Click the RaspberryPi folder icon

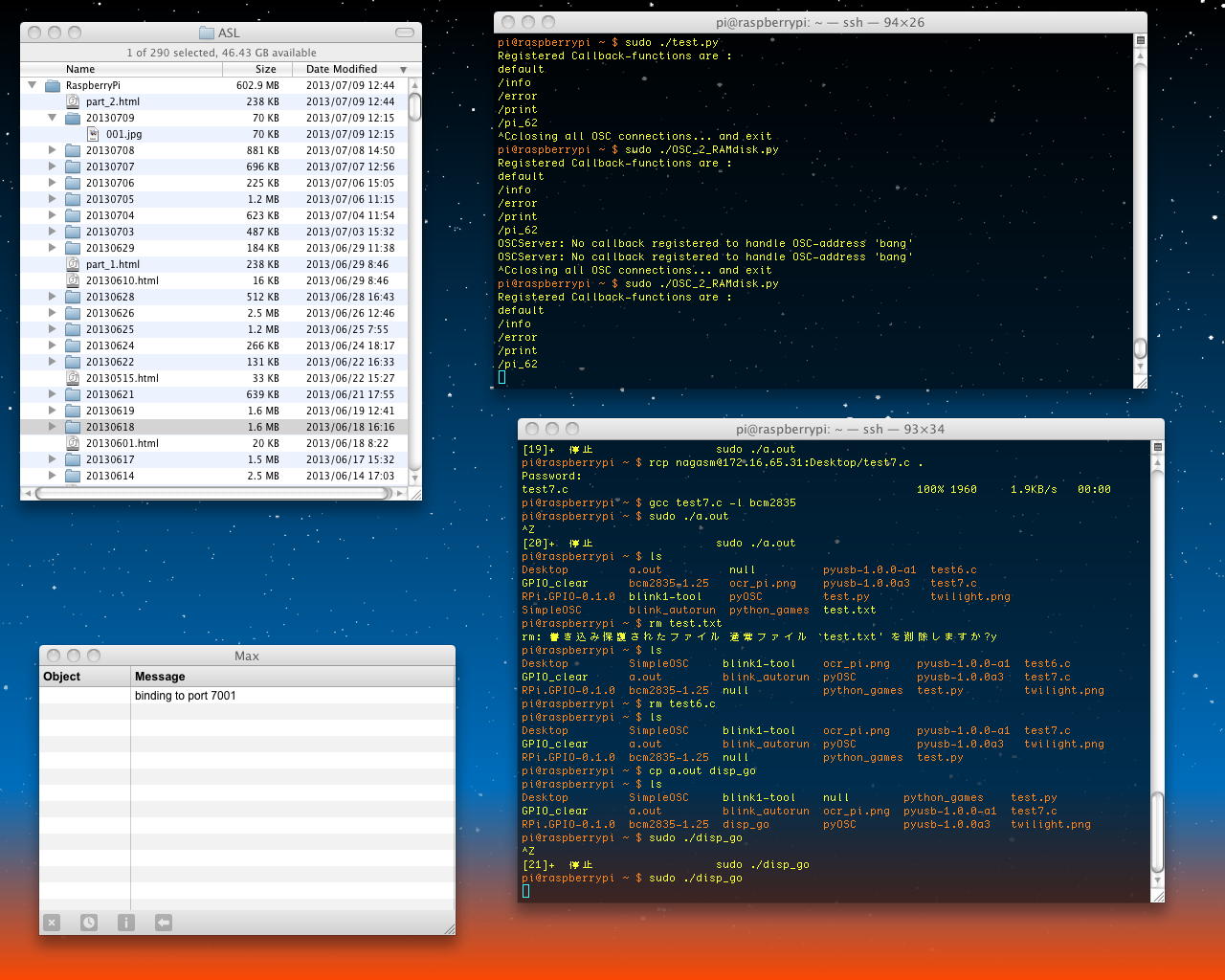[x=53, y=85]
